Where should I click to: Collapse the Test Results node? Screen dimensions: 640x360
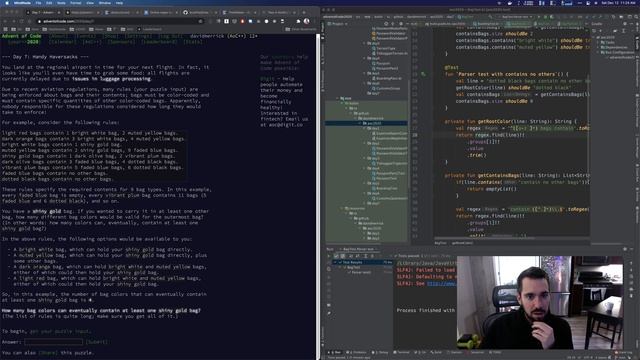[336, 262]
